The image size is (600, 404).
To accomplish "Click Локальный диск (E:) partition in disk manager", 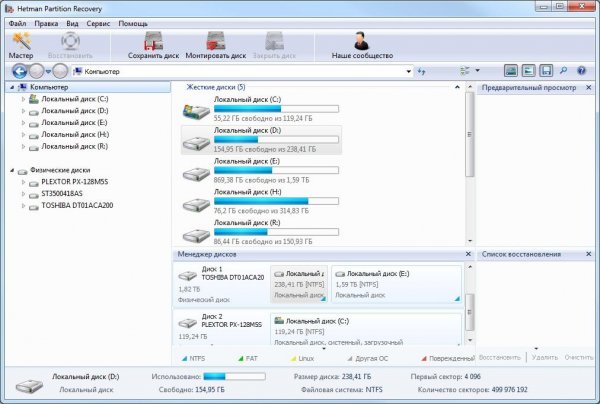I will (396, 284).
